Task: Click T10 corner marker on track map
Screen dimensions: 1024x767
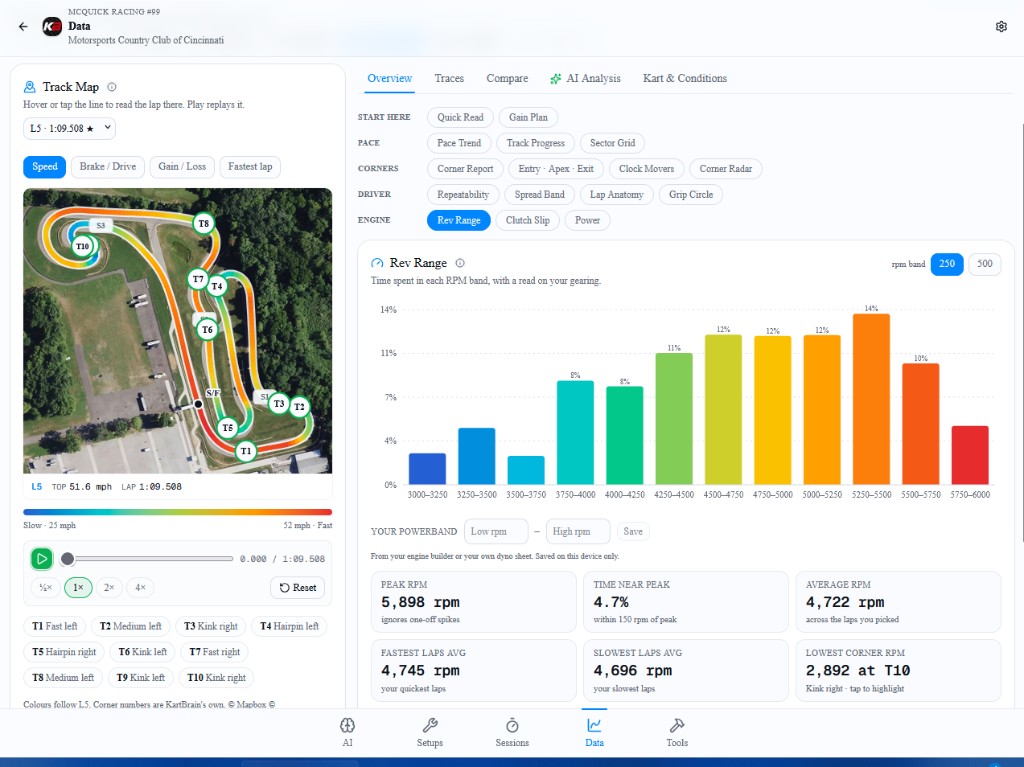Action: pos(82,246)
